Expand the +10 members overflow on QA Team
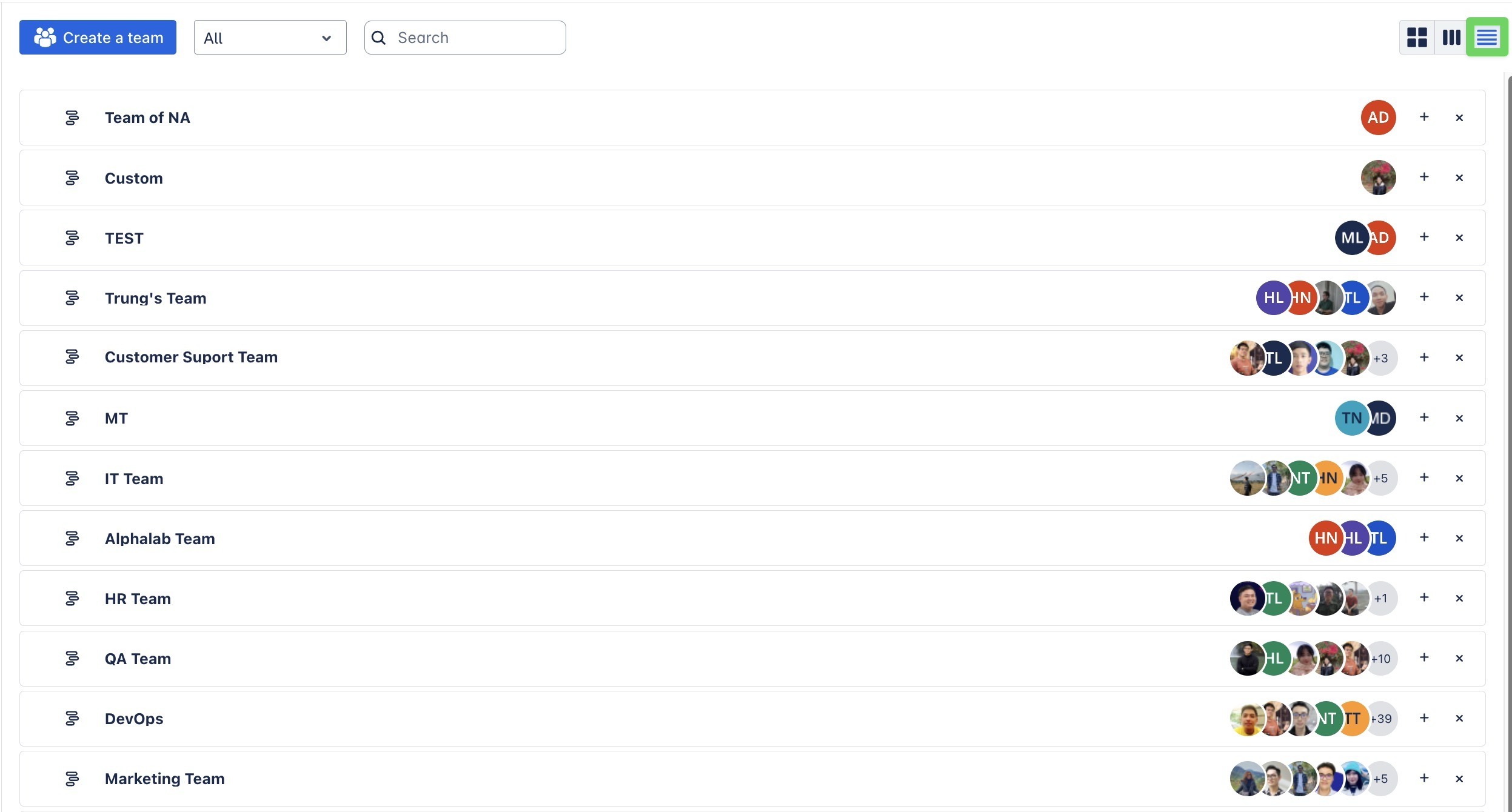Image resolution: width=1512 pixels, height=812 pixels. click(1382, 658)
